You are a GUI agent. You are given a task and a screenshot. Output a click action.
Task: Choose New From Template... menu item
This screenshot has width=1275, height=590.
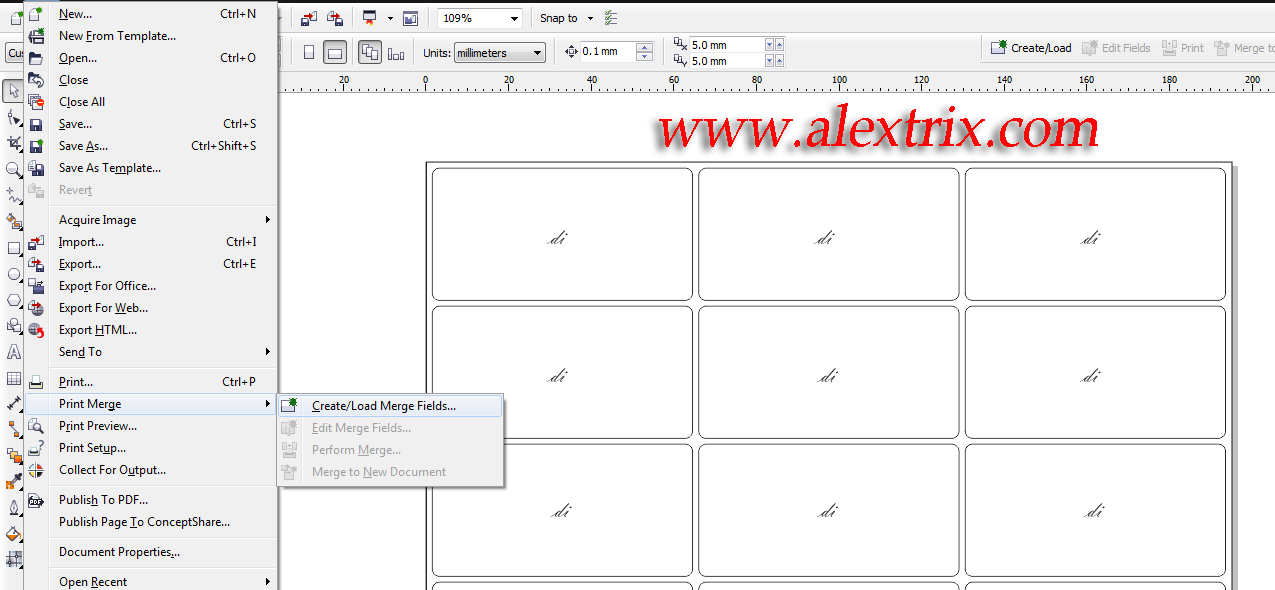pyautogui.click(x=151, y=36)
